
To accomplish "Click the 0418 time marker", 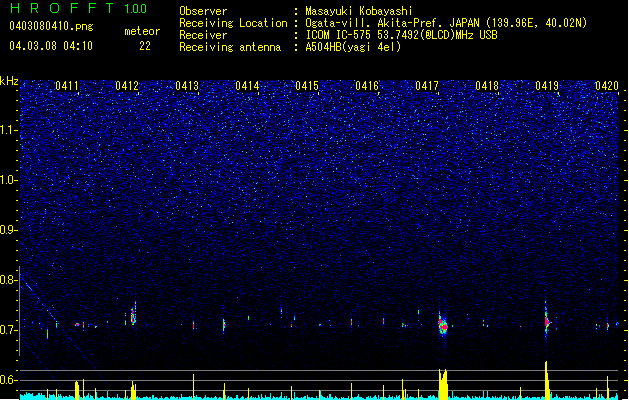I will [487, 86].
